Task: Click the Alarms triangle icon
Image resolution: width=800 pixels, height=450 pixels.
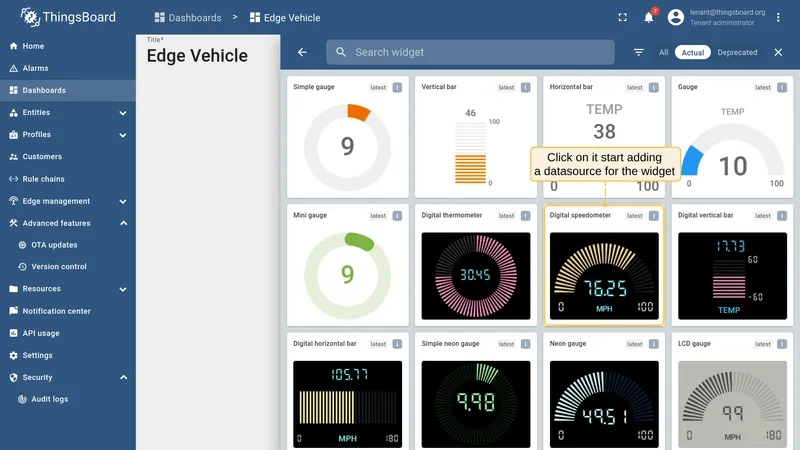Action: click(13, 68)
